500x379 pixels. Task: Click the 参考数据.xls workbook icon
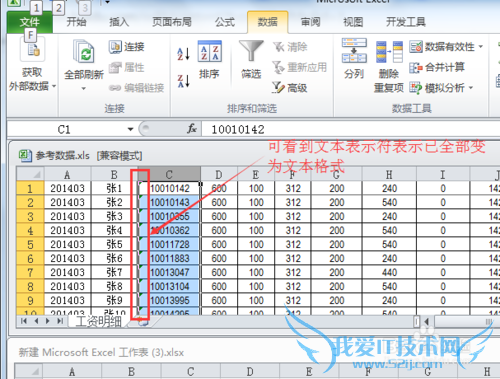(x=25, y=156)
